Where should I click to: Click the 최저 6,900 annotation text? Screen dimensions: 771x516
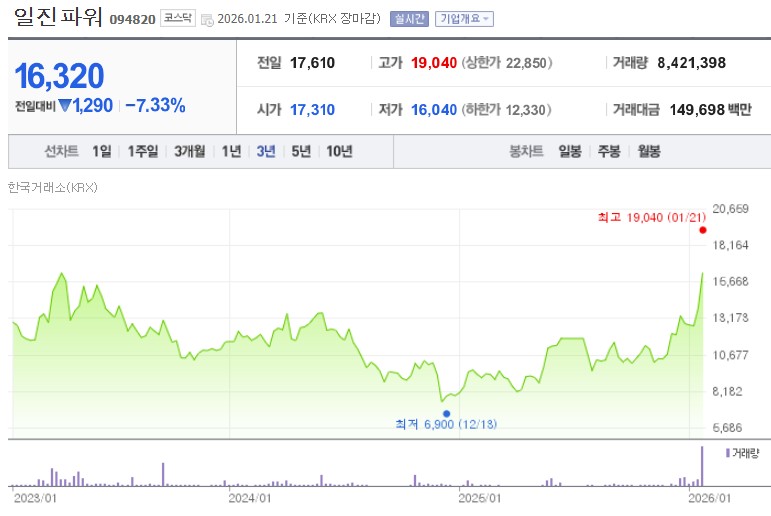(x=446, y=424)
